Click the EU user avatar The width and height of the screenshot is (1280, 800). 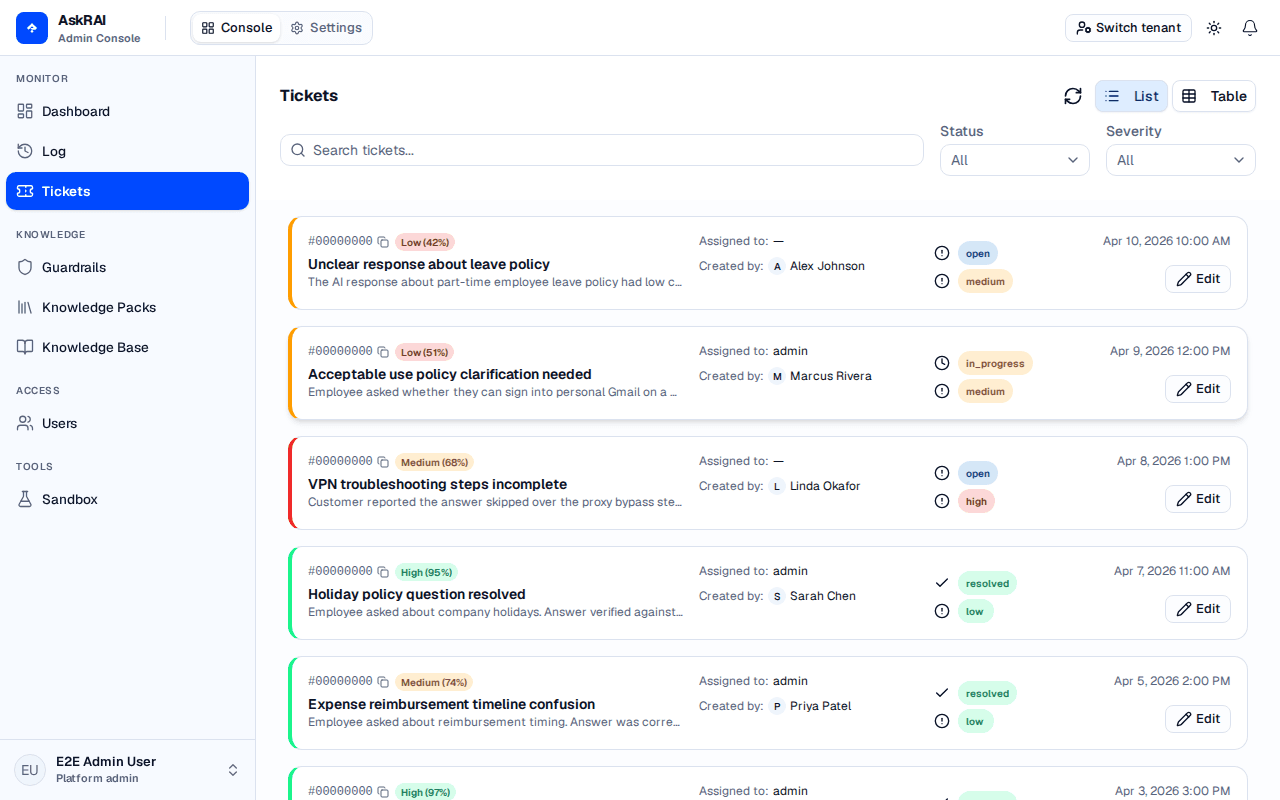(x=30, y=770)
